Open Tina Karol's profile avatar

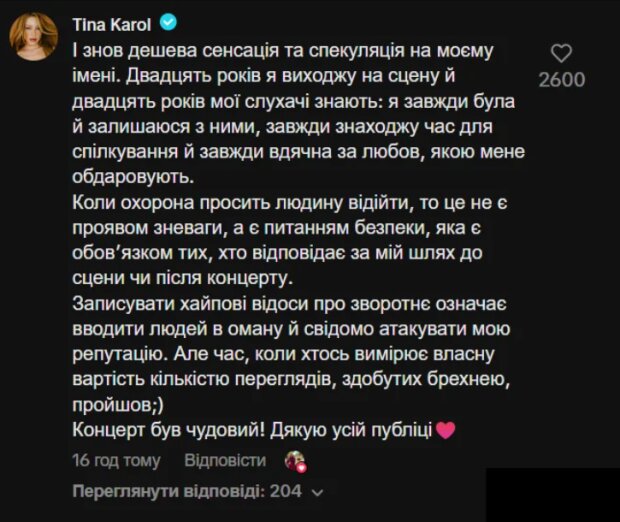click(x=34, y=38)
